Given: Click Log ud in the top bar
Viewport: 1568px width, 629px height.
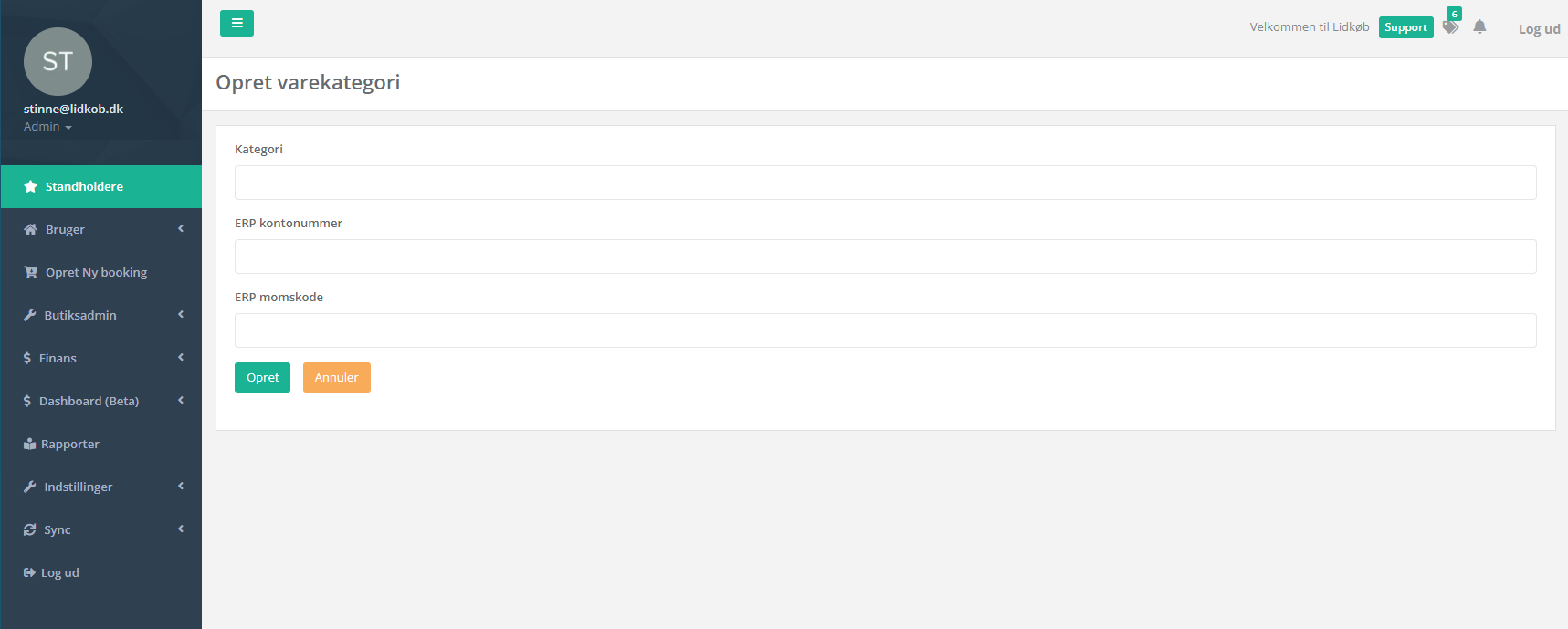Looking at the screenshot, I should pos(1539,29).
